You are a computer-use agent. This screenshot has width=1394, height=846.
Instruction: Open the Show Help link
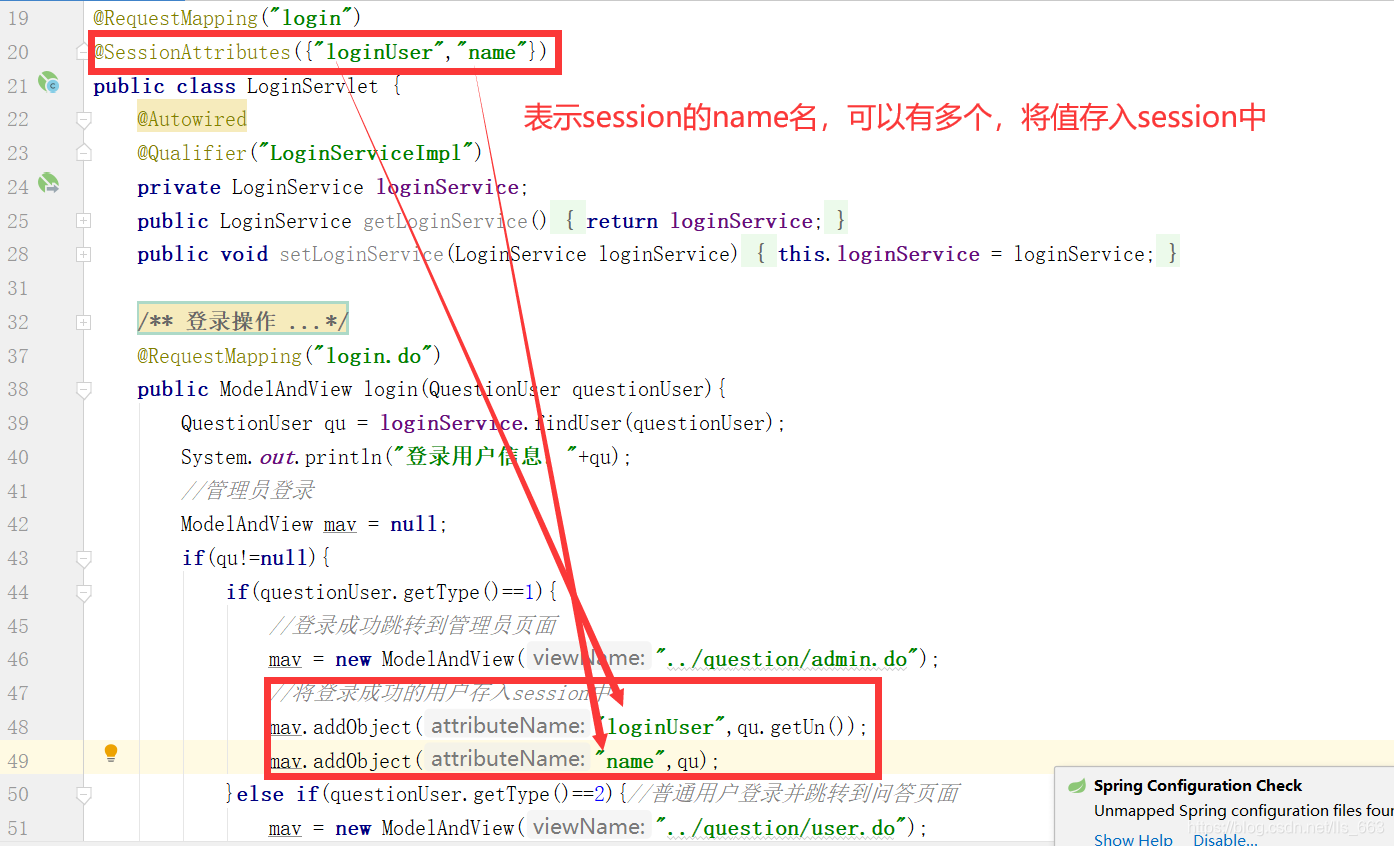click(1133, 839)
